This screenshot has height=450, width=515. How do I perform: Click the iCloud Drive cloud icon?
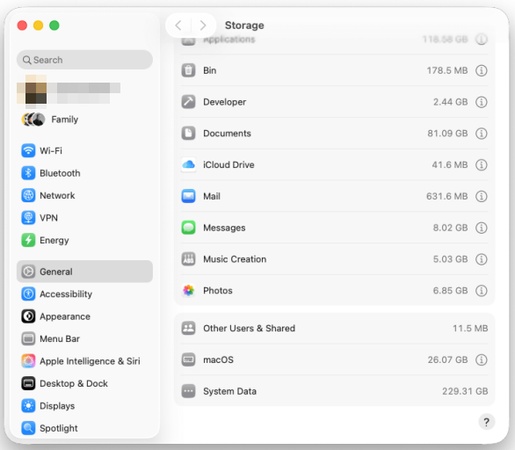pyautogui.click(x=188, y=165)
